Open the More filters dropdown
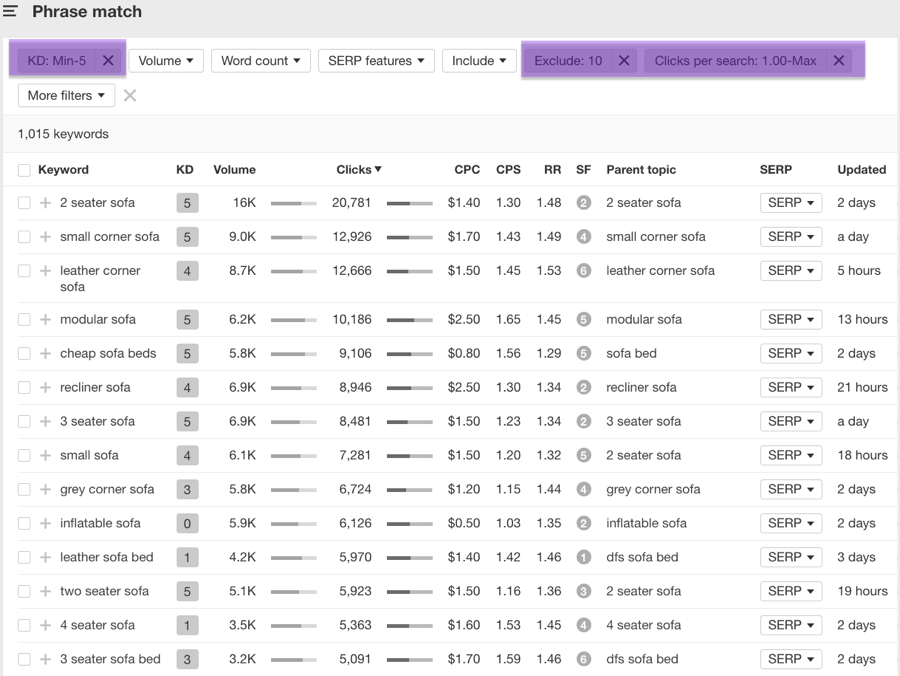900x676 pixels. pos(66,96)
